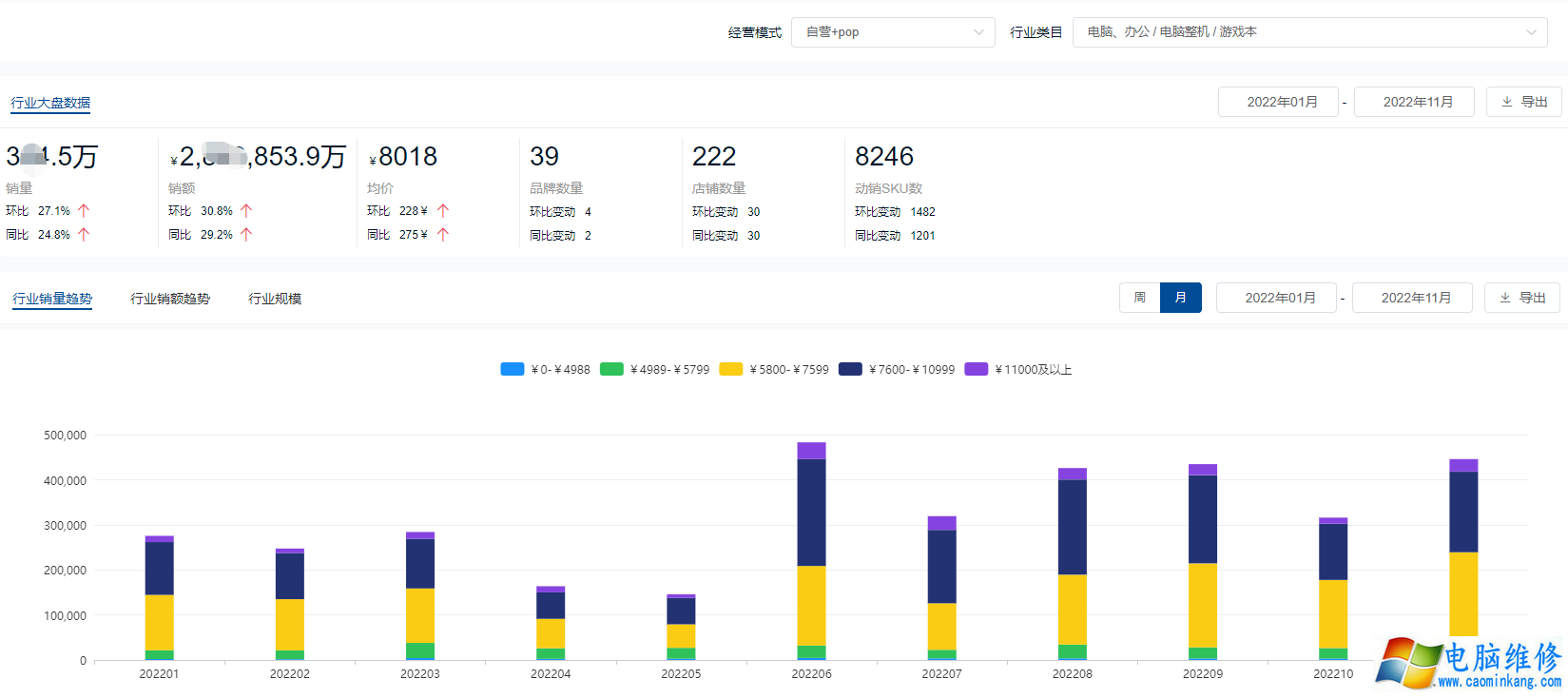
Task: Select the 周 weekly view toggle
Action: click(1139, 298)
